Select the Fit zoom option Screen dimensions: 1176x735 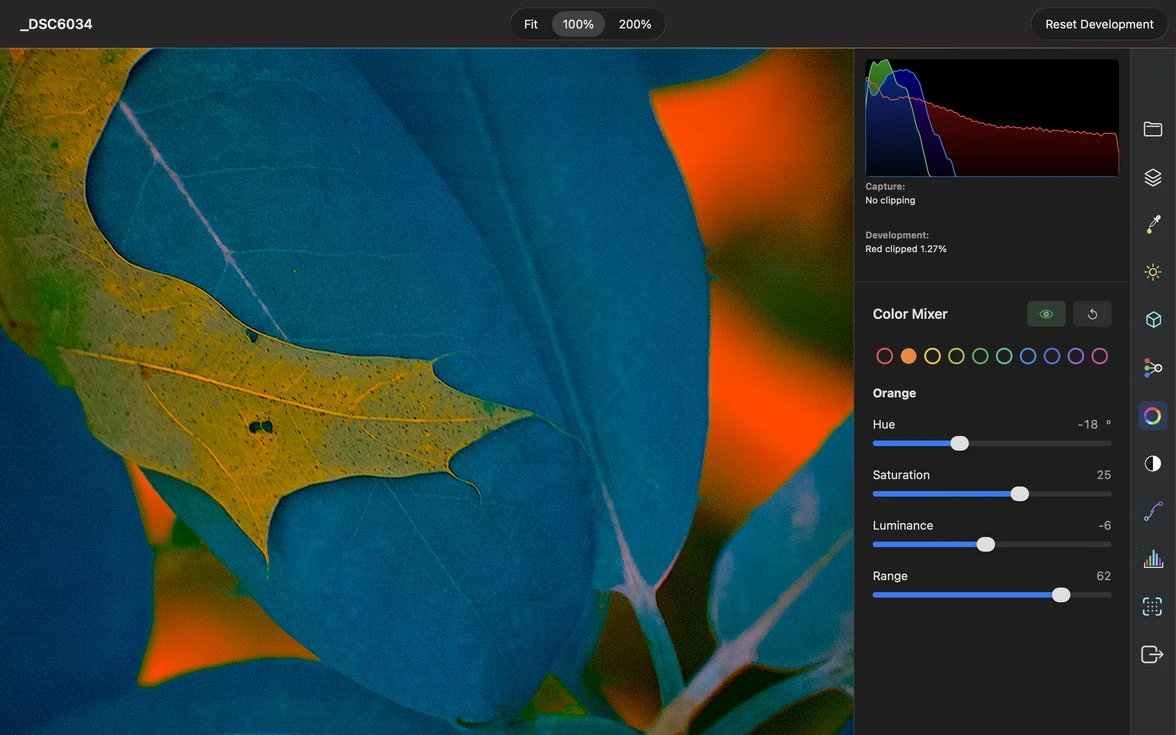(x=531, y=24)
